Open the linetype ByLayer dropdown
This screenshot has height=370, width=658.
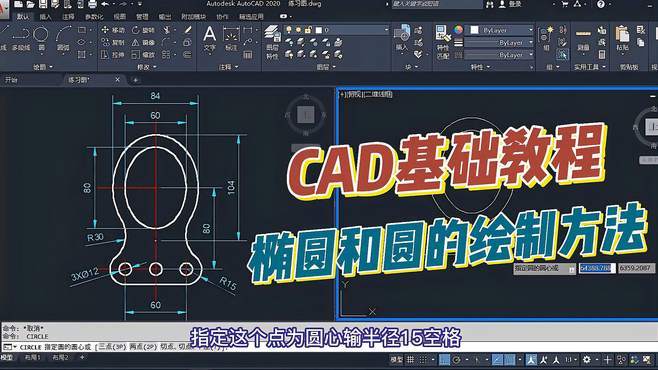(x=499, y=55)
